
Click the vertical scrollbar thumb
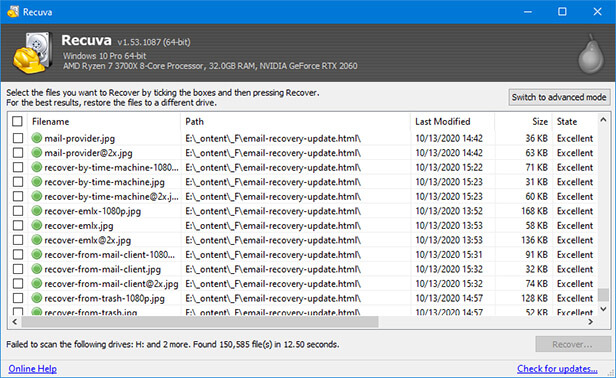603,294
